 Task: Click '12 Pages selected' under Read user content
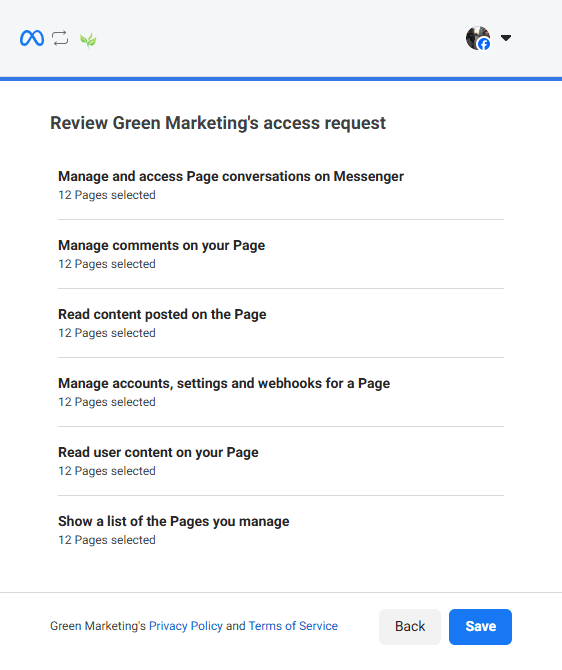pyautogui.click(x=107, y=471)
